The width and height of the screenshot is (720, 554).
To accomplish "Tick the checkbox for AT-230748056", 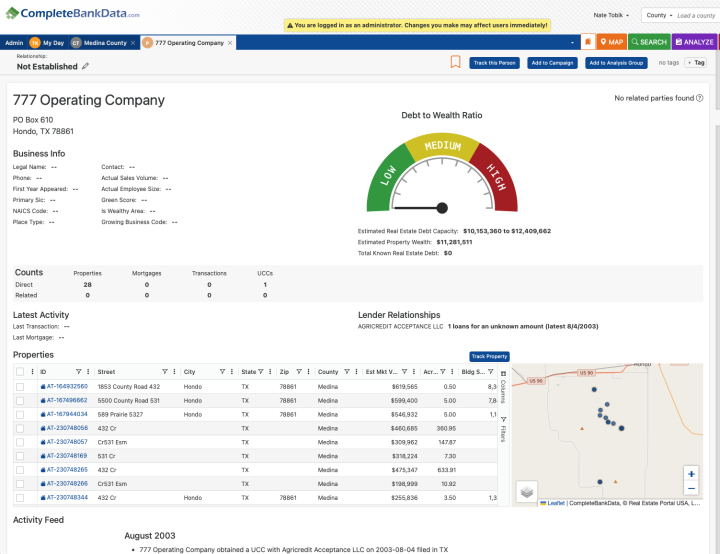I will pyautogui.click(x=20, y=428).
